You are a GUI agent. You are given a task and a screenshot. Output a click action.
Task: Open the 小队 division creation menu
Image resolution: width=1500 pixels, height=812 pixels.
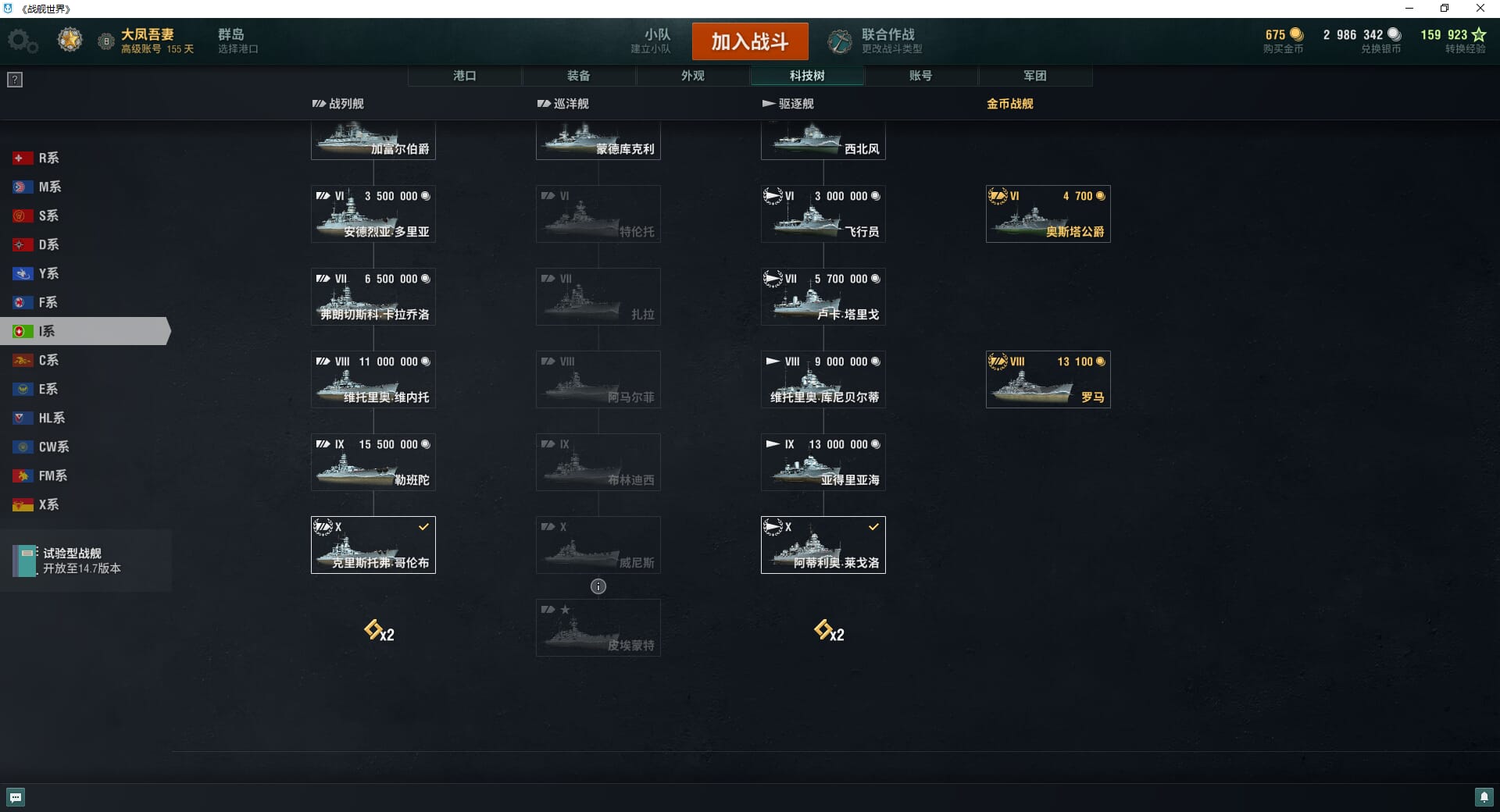click(x=651, y=41)
